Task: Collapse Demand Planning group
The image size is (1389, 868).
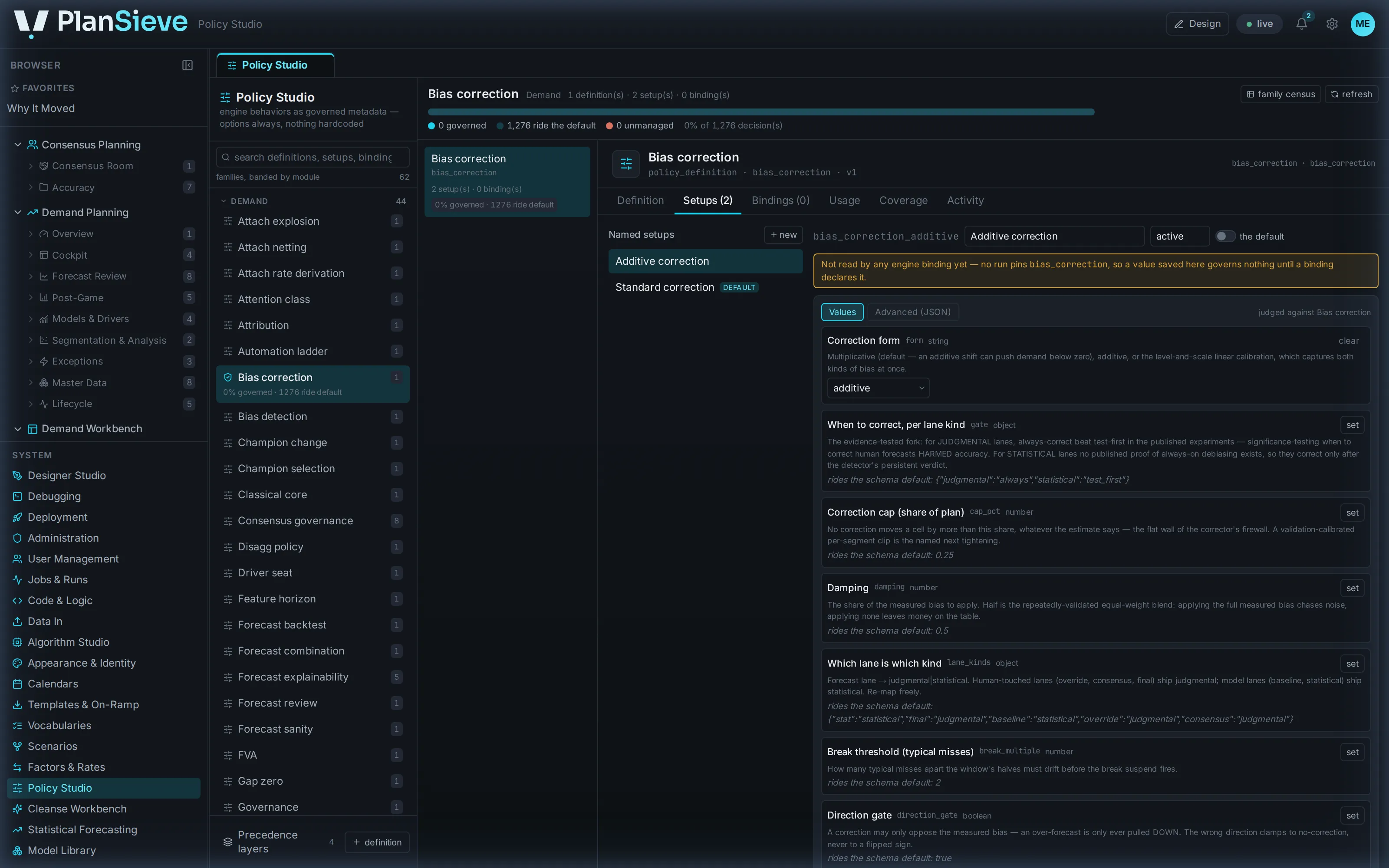Action: pyautogui.click(x=18, y=212)
